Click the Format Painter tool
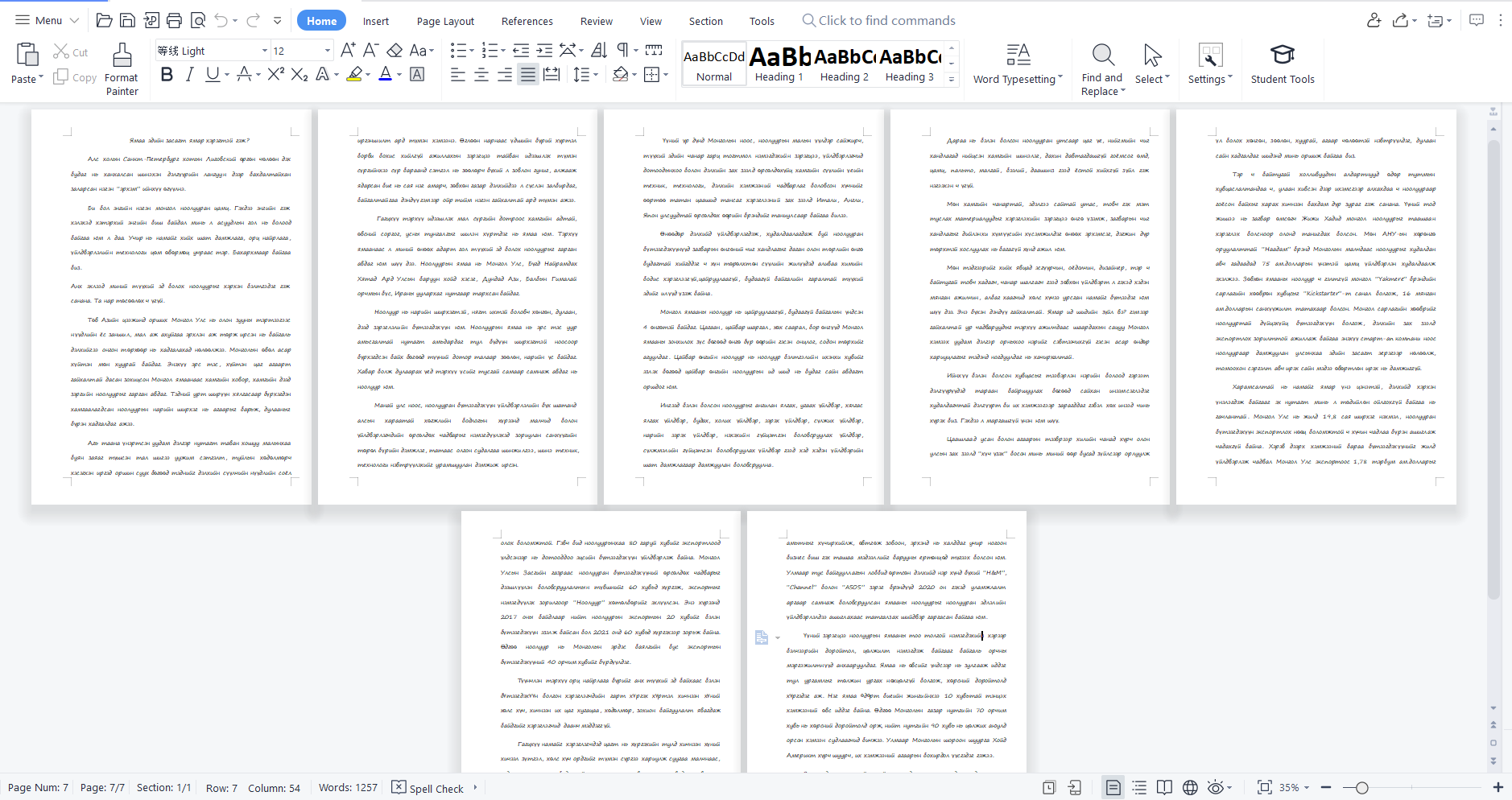Viewport: 1512px width, 800px height. 122,69
